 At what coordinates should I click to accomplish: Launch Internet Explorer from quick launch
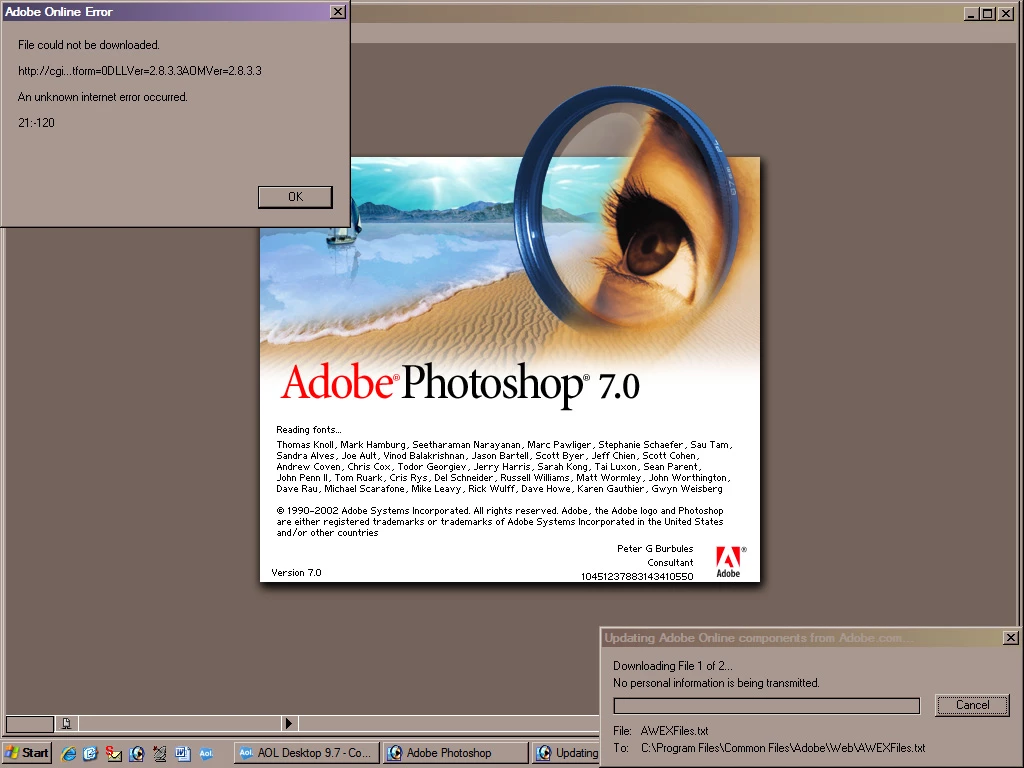68,754
